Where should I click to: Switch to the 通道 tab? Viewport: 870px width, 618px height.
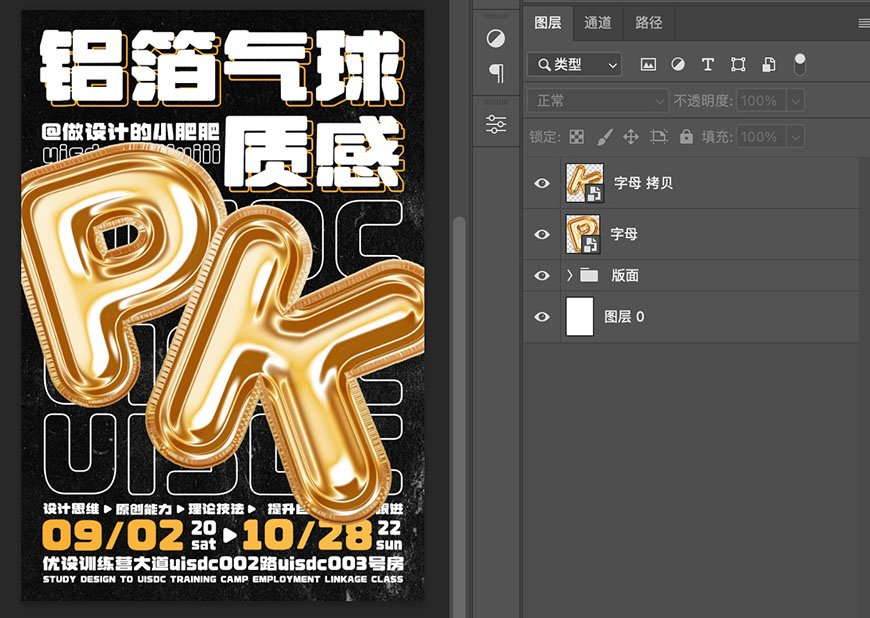[x=598, y=23]
